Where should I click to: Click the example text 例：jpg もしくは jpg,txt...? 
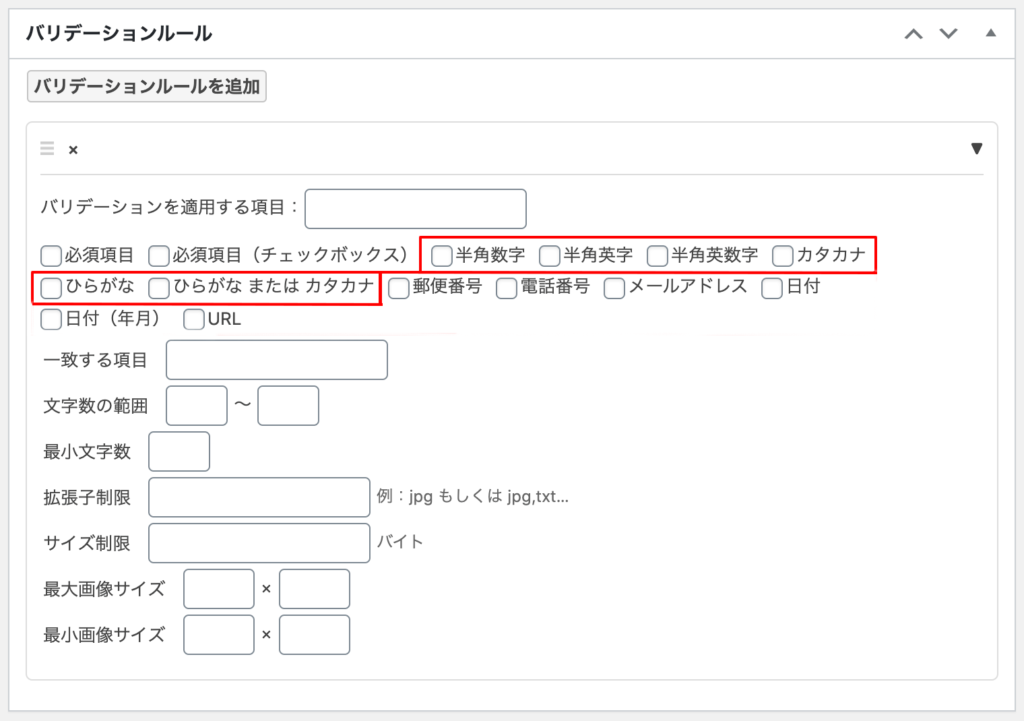[x=473, y=496]
